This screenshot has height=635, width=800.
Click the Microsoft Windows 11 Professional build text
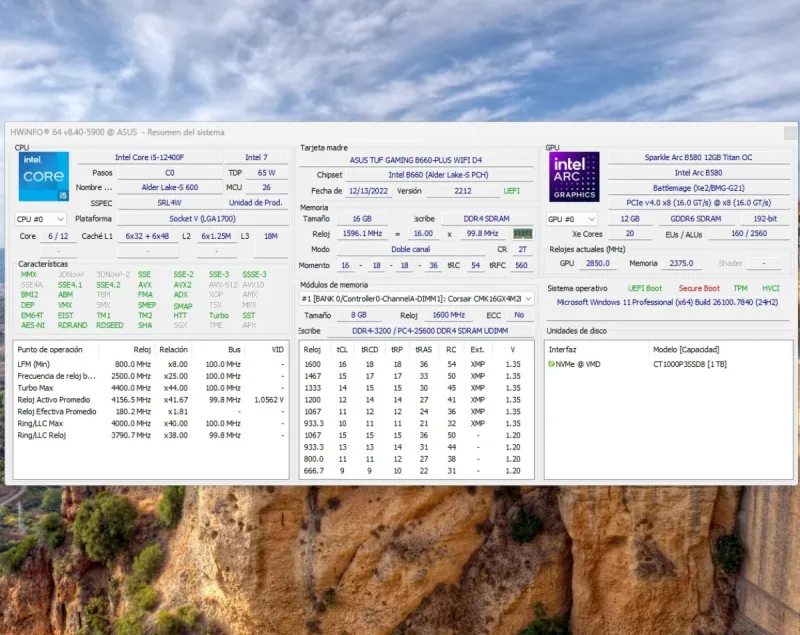[667, 302]
